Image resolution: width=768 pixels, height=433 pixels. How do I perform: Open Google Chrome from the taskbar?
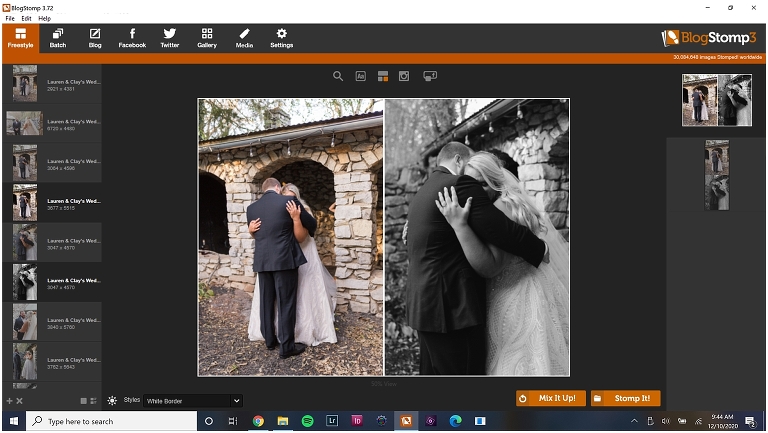point(258,421)
